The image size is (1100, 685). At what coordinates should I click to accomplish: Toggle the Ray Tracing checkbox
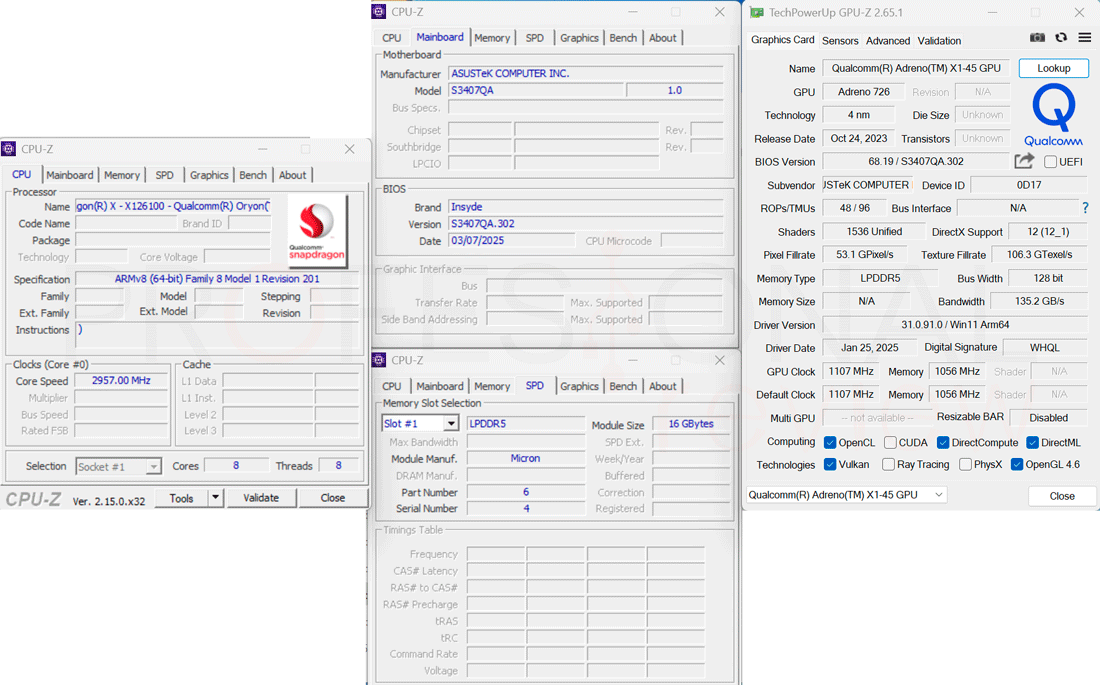click(x=888, y=464)
